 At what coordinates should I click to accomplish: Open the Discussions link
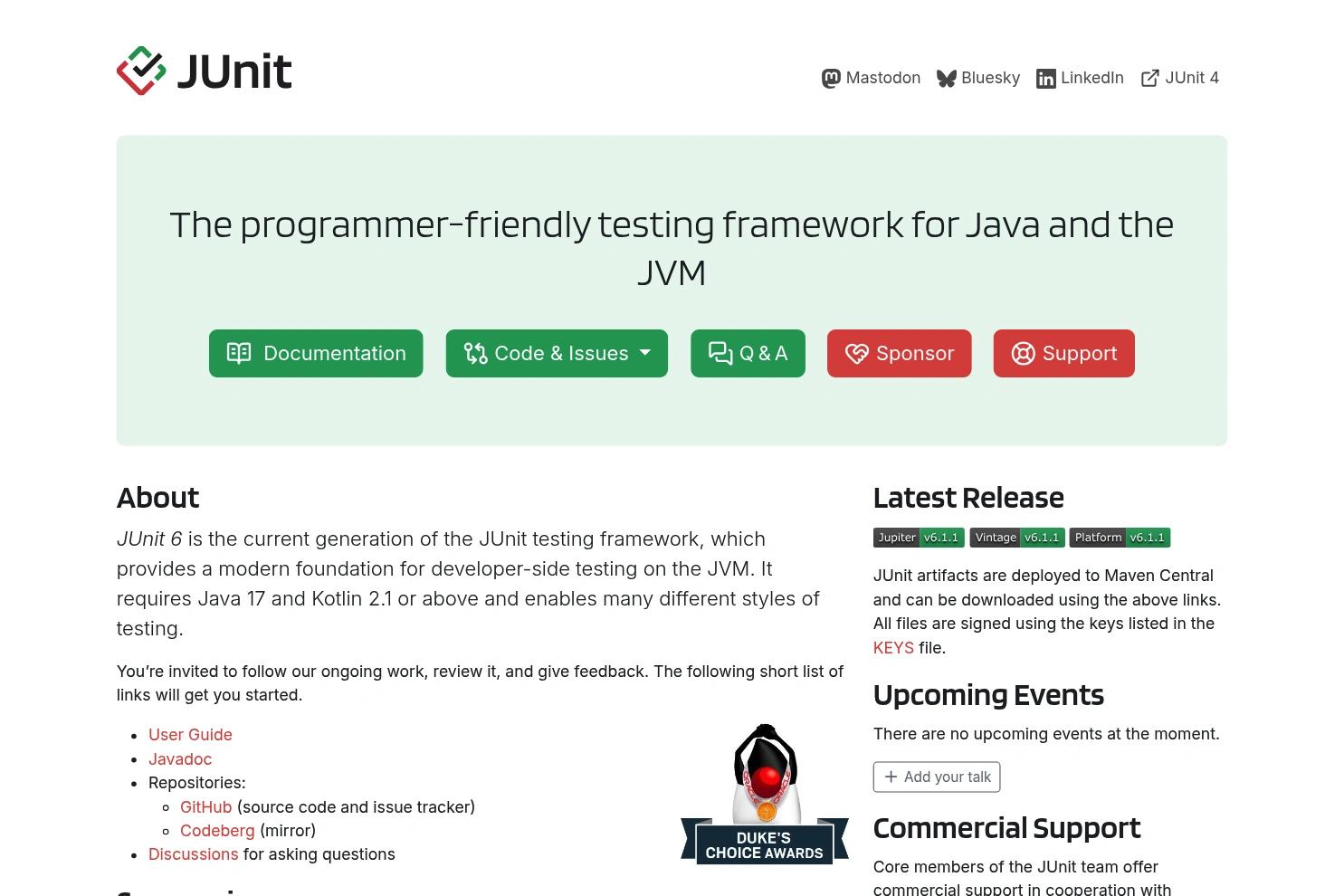pos(194,854)
